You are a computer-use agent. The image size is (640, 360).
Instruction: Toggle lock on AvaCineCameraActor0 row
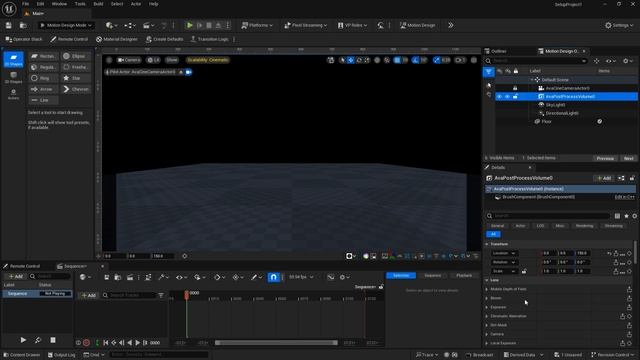click(x=515, y=88)
